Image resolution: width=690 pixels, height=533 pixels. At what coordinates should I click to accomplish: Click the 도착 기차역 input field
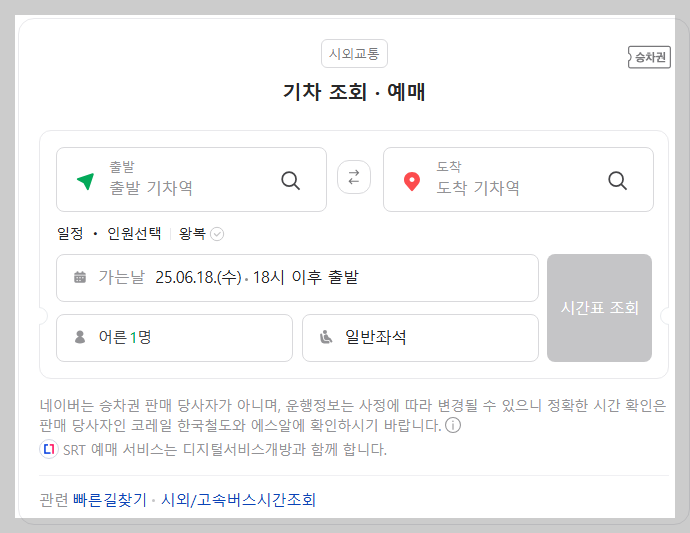click(x=518, y=180)
